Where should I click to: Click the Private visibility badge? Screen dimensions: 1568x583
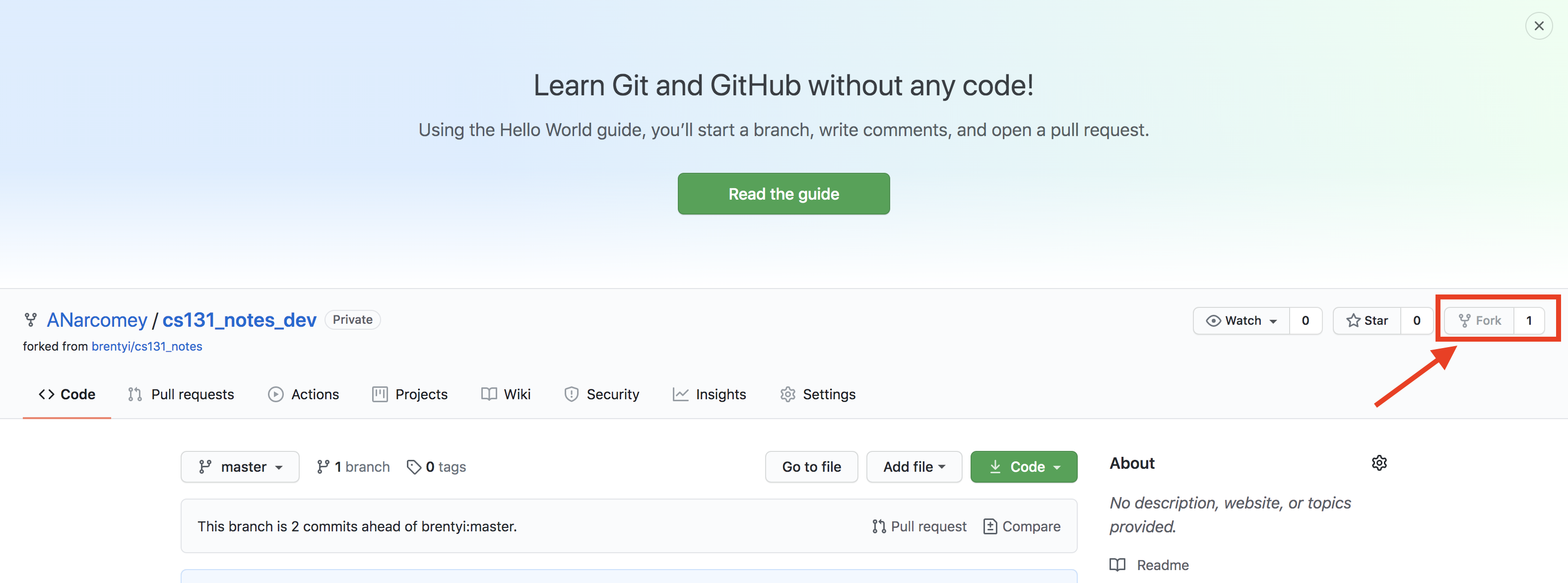352,320
